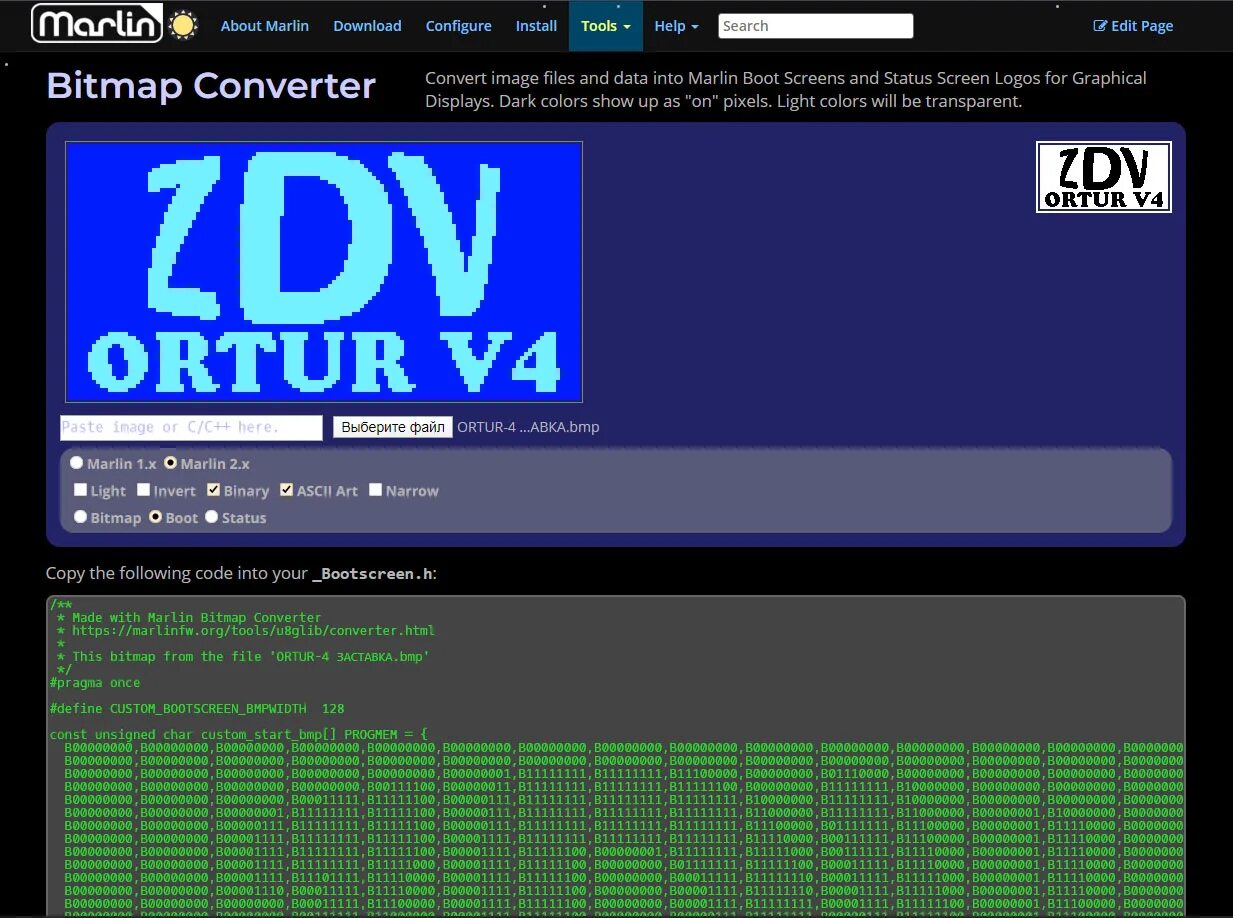
Task: Expand the Tools dropdown menu
Action: point(606,26)
